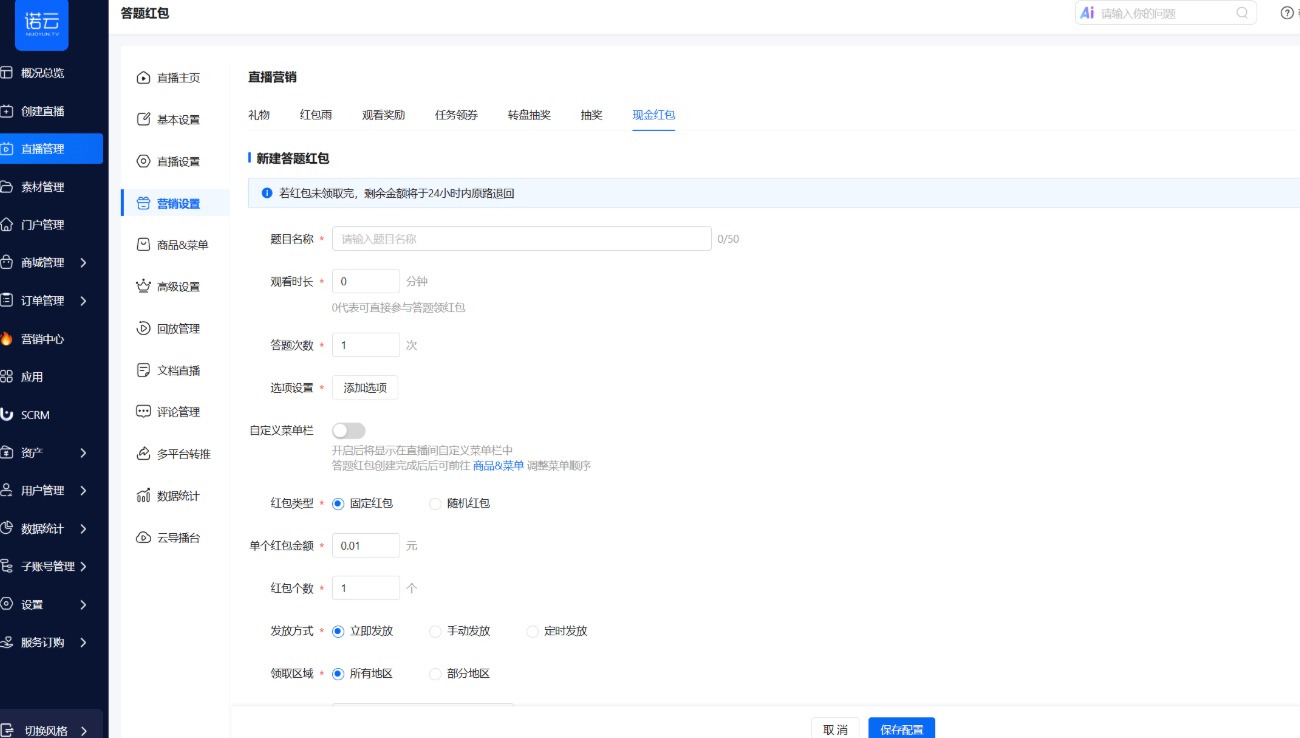Click the search magnifier icon in AI box

1242,13
